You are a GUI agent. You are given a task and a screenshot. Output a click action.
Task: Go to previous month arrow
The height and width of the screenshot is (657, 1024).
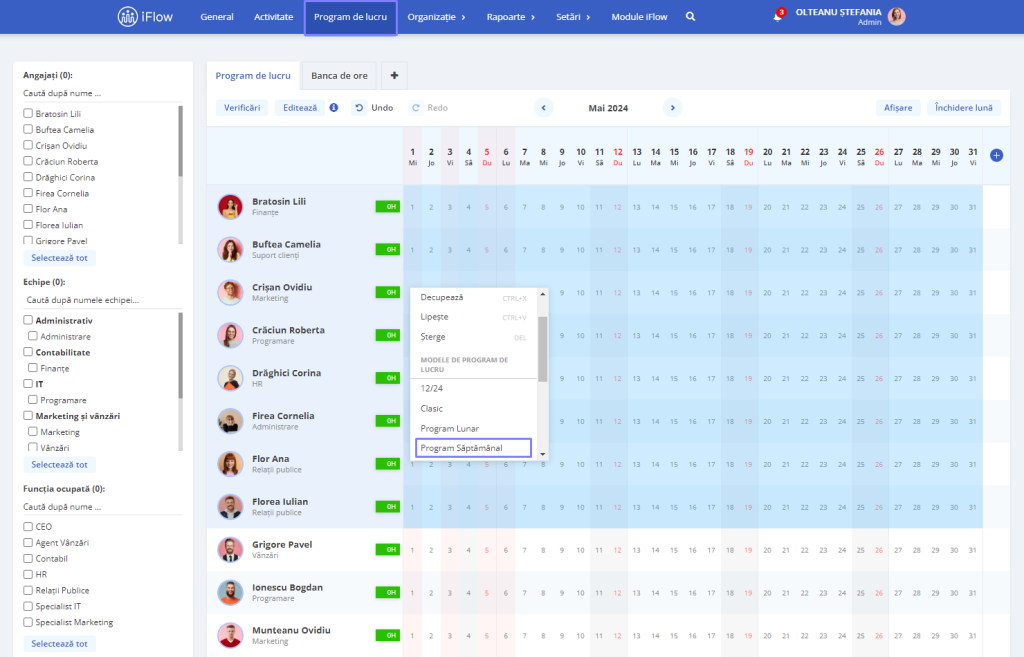543,108
